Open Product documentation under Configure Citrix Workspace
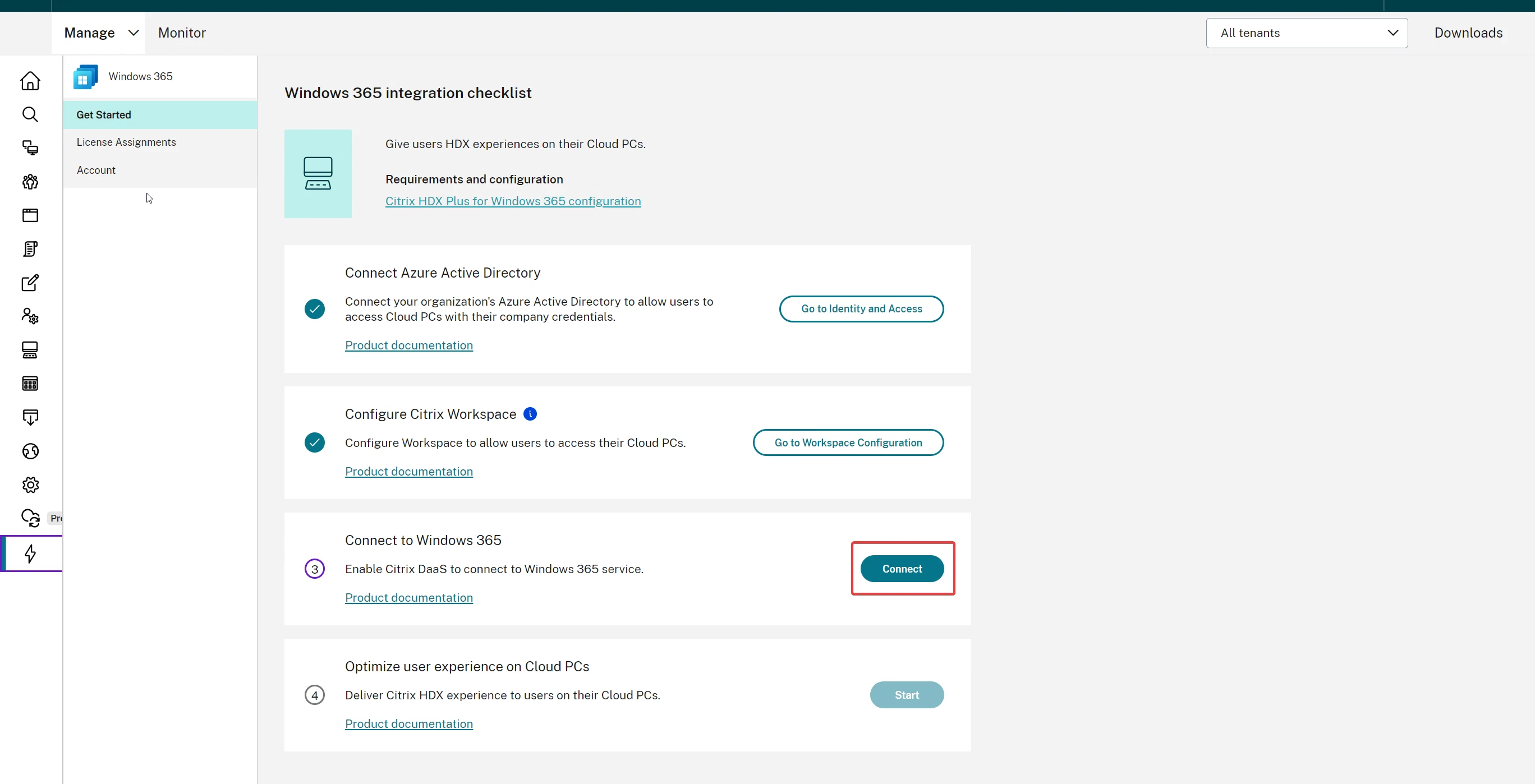The image size is (1535, 784). (409, 471)
